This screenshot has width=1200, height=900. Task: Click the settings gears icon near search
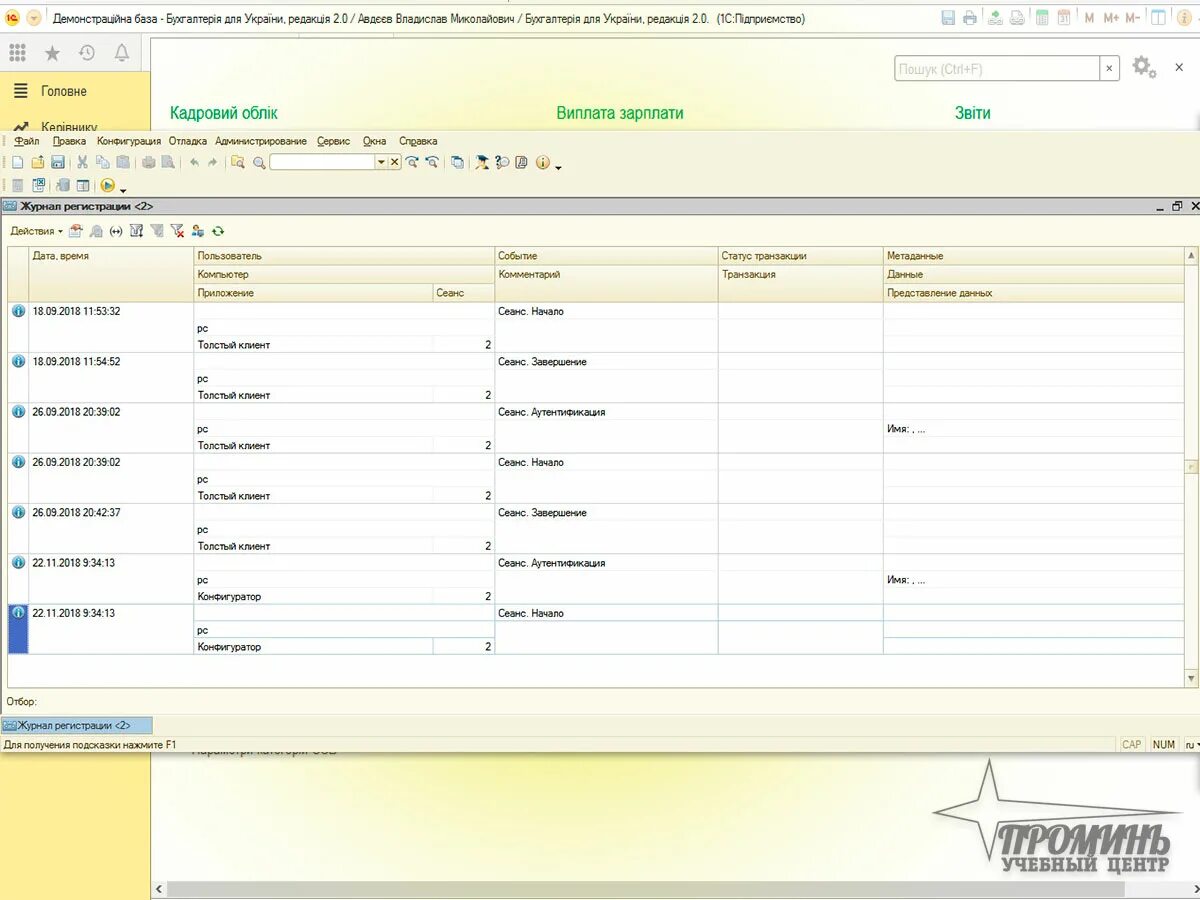click(x=1144, y=67)
